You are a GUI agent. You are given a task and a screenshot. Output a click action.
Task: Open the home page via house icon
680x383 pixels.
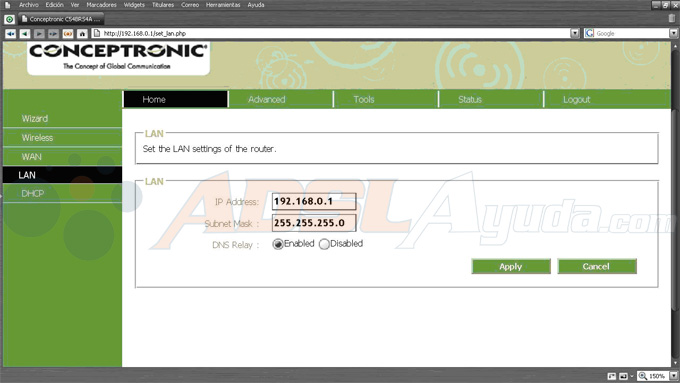[x=82, y=33]
